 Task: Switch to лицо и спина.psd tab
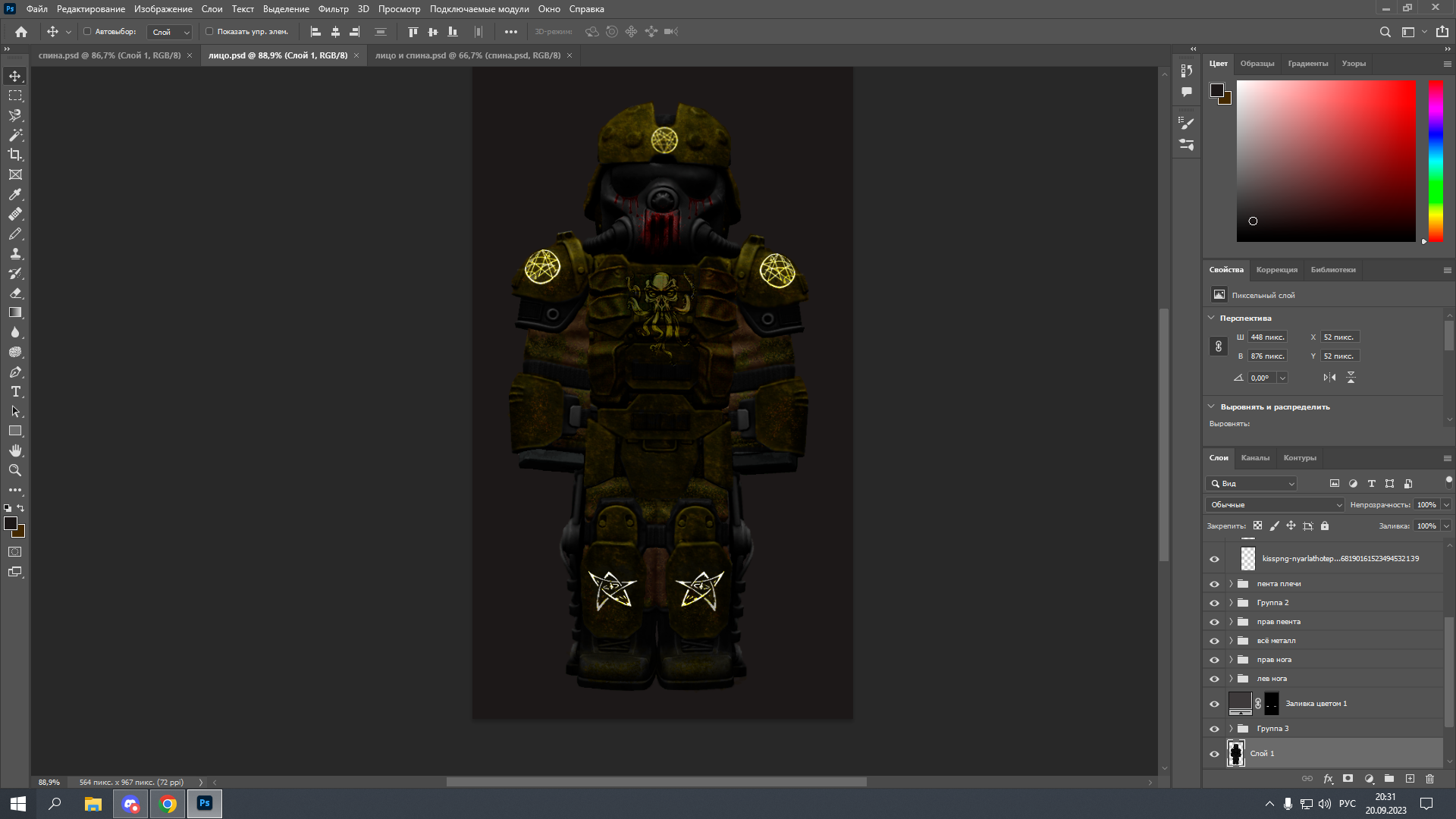pos(468,55)
